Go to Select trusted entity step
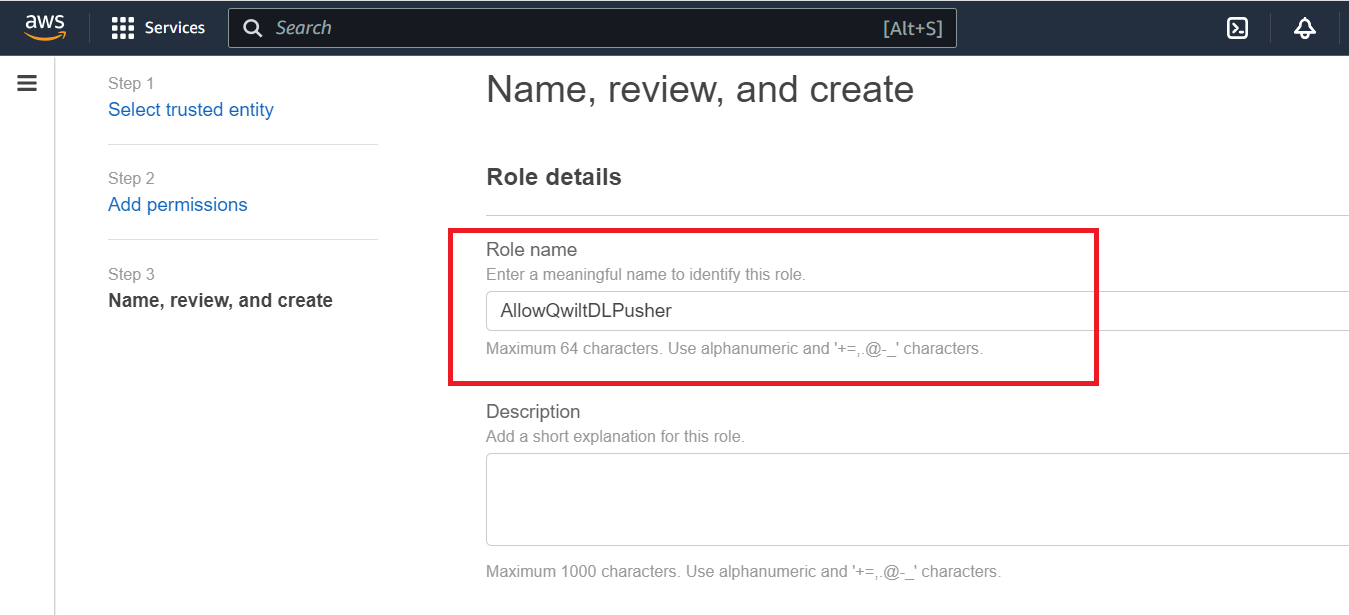This screenshot has width=1349, height=615. [x=191, y=110]
